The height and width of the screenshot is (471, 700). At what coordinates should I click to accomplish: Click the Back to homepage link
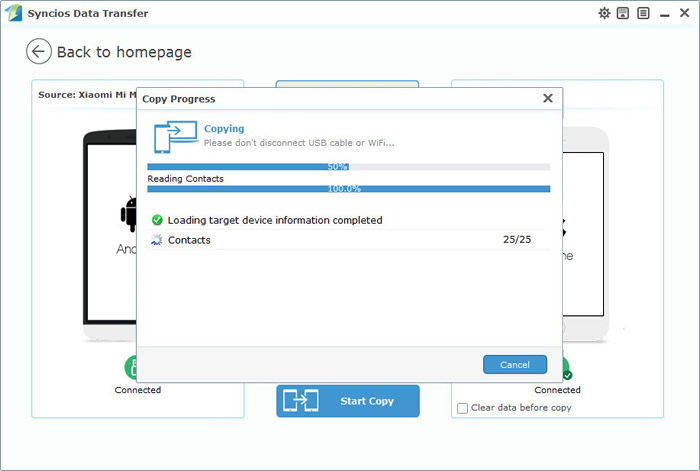tap(124, 52)
